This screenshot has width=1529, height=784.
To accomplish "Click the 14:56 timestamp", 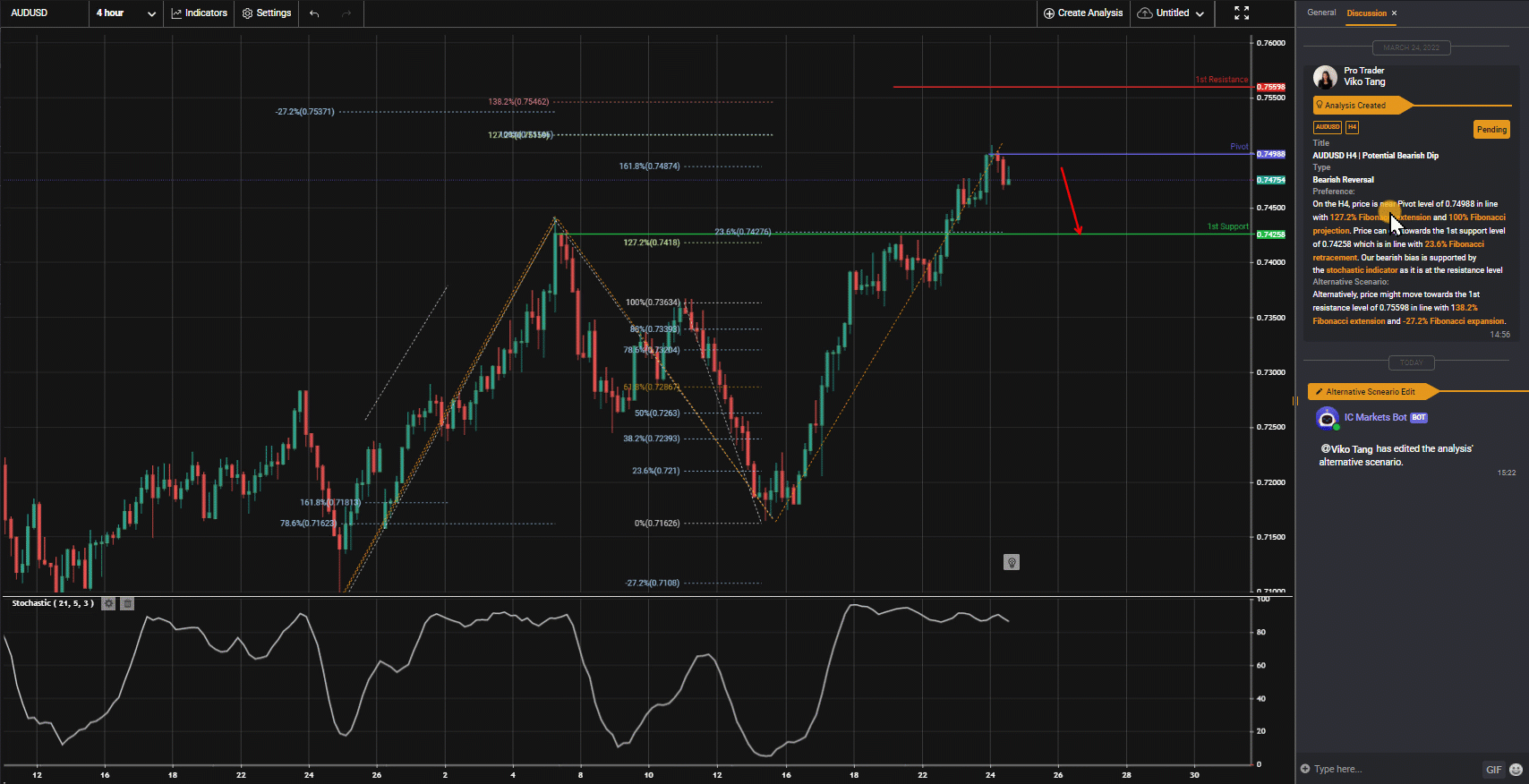I will pos(1500,335).
